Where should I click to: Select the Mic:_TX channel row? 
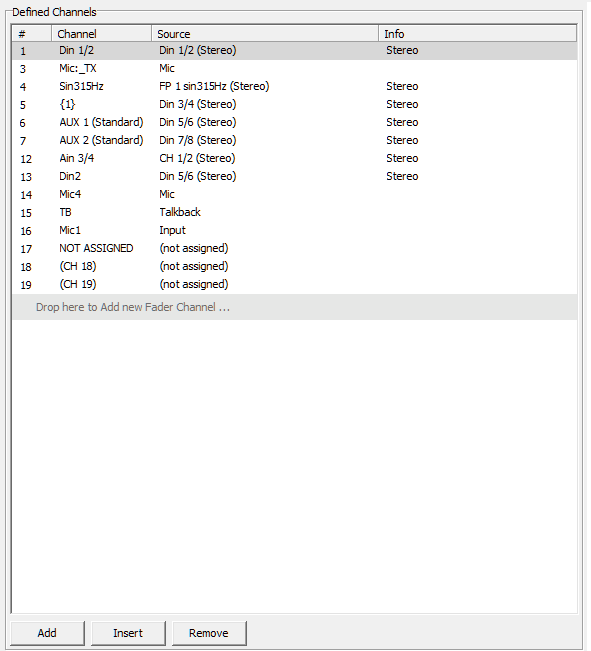294,68
